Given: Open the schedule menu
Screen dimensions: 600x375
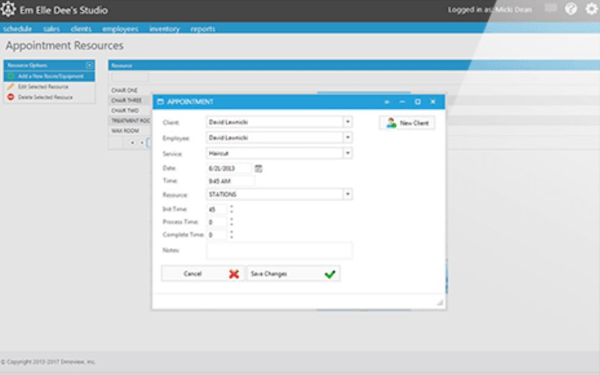Looking at the screenshot, I should tap(17, 29).
